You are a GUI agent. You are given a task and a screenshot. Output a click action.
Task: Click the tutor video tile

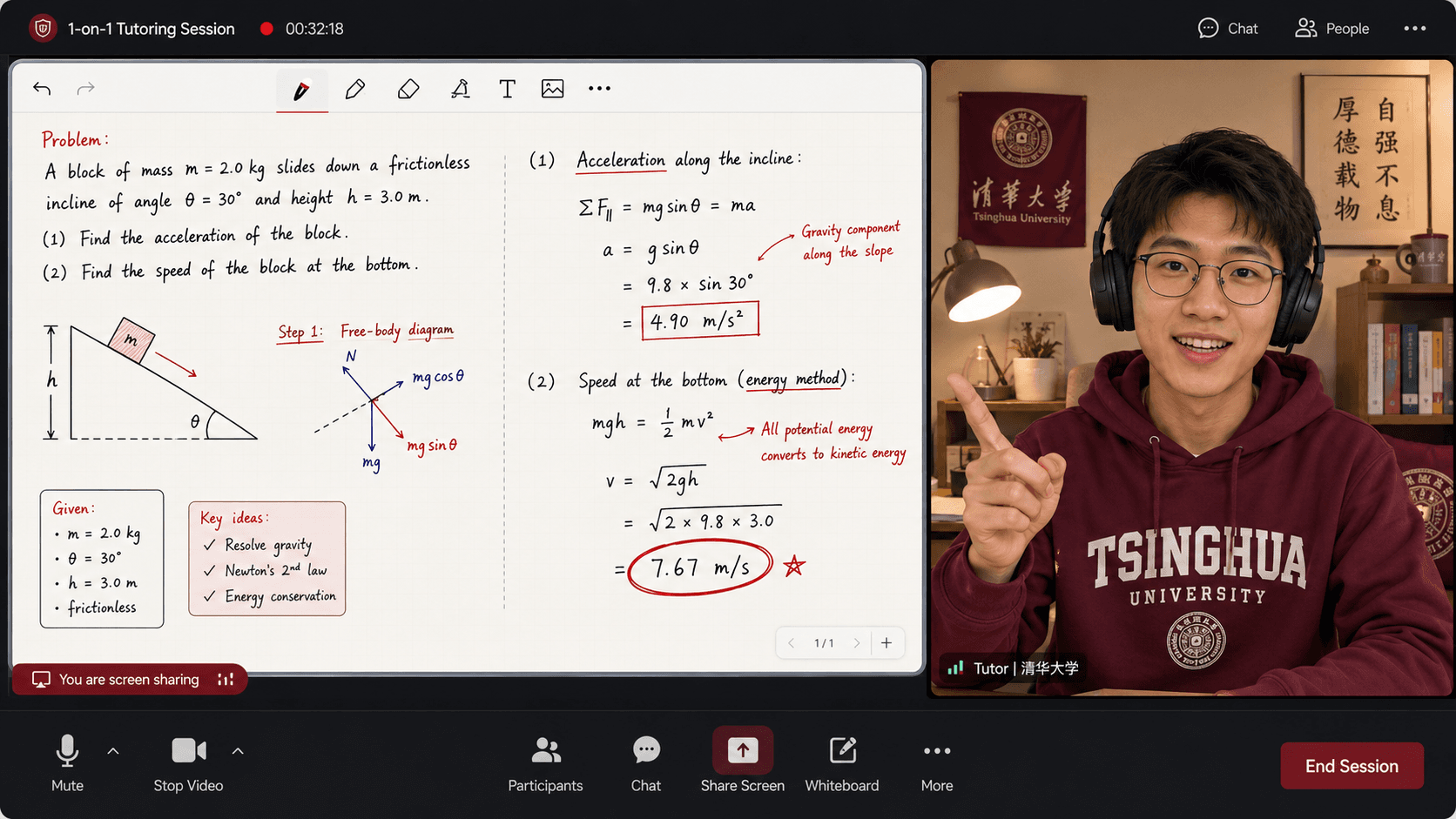click(1192, 378)
